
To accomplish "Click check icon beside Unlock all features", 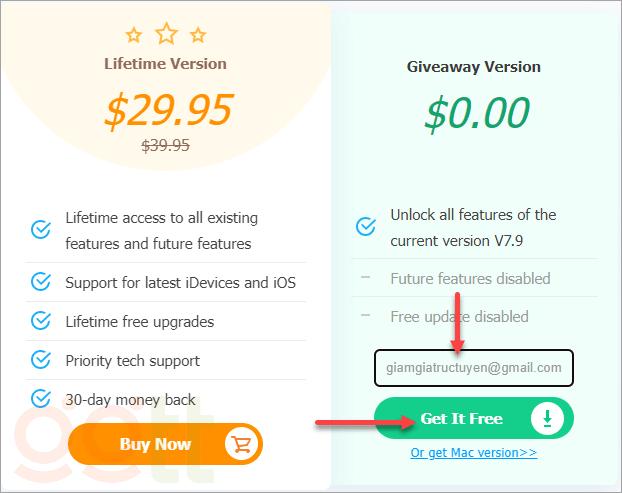I will click(366, 227).
